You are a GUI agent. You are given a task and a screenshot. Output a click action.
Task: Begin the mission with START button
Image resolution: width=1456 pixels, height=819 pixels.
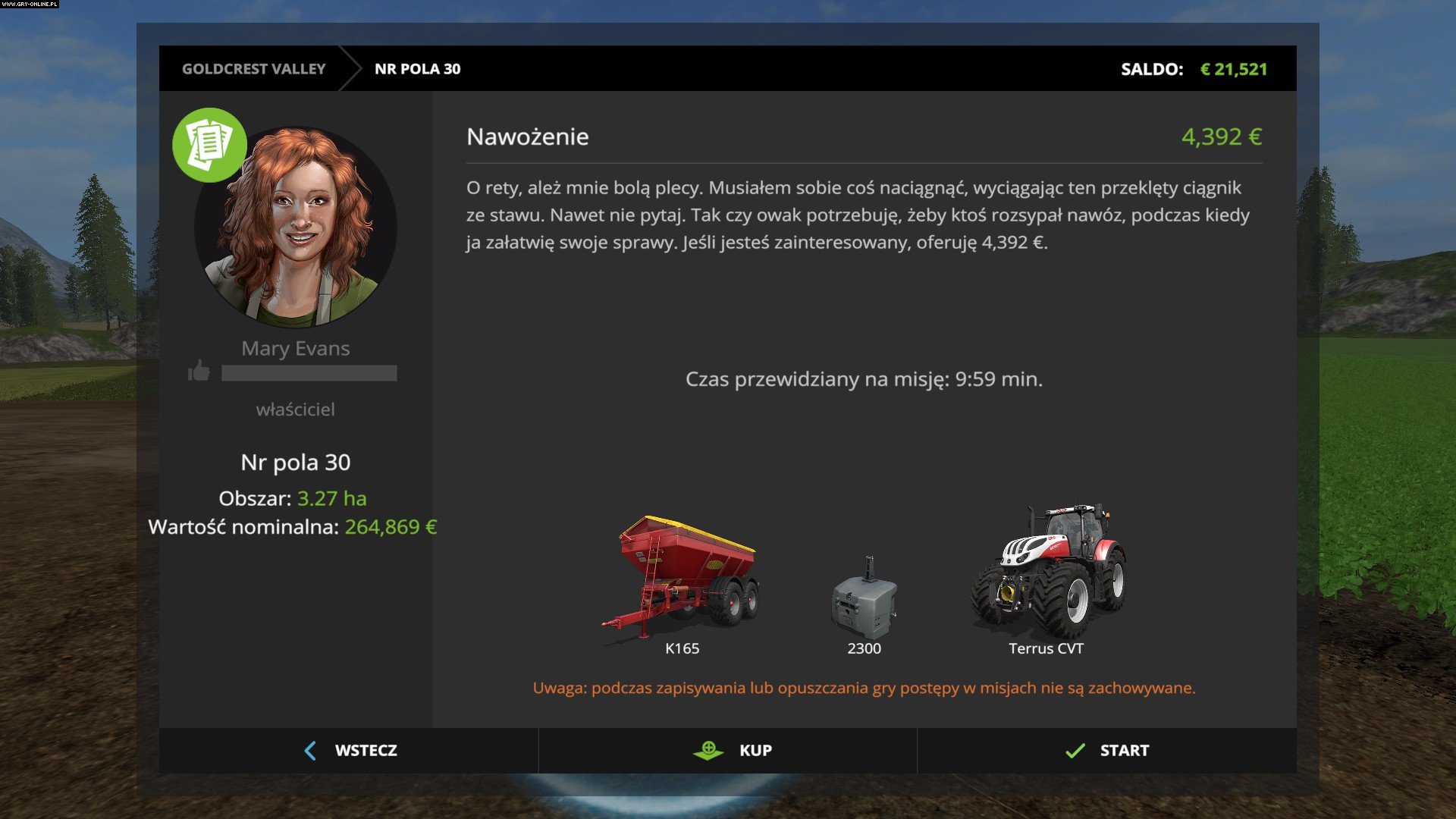coord(1107,751)
